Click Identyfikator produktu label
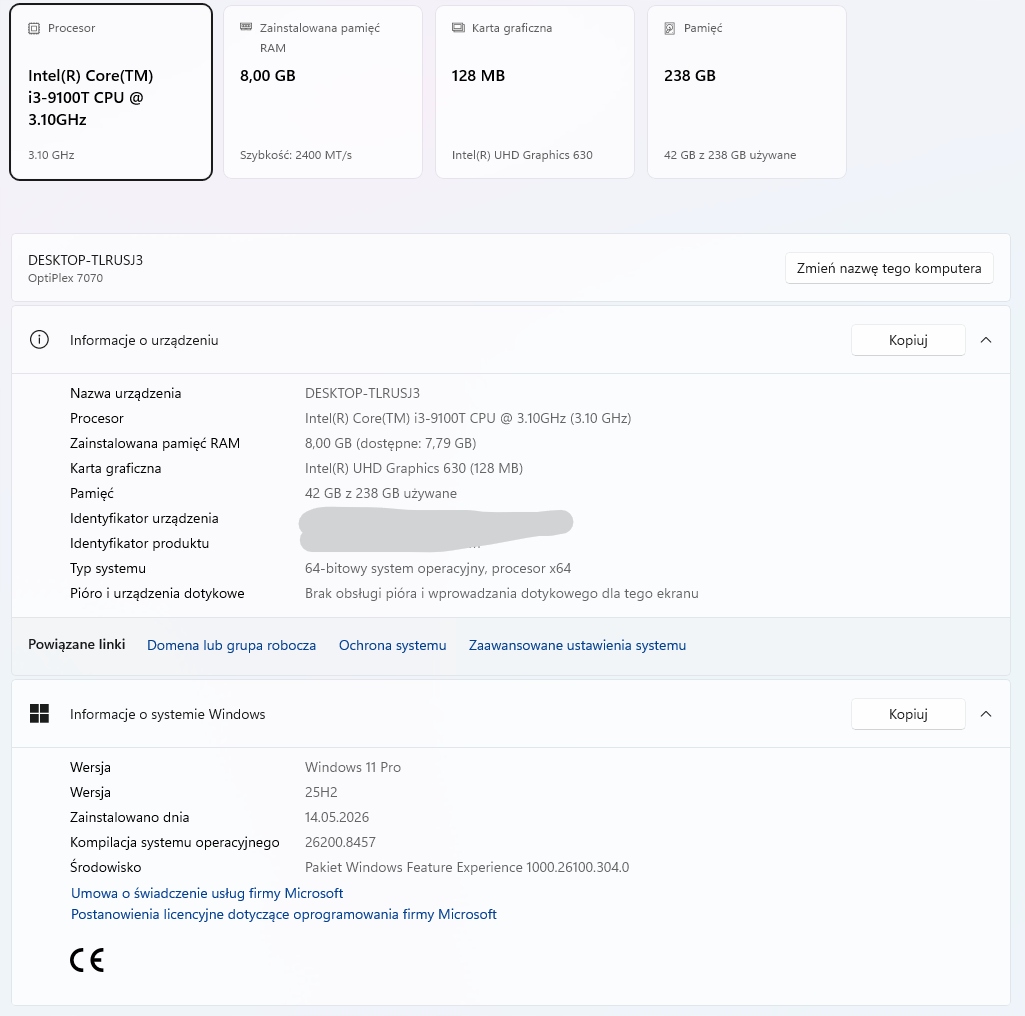Screen dimensions: 1025x1016 pyautogui.click(x=139, y=543)
